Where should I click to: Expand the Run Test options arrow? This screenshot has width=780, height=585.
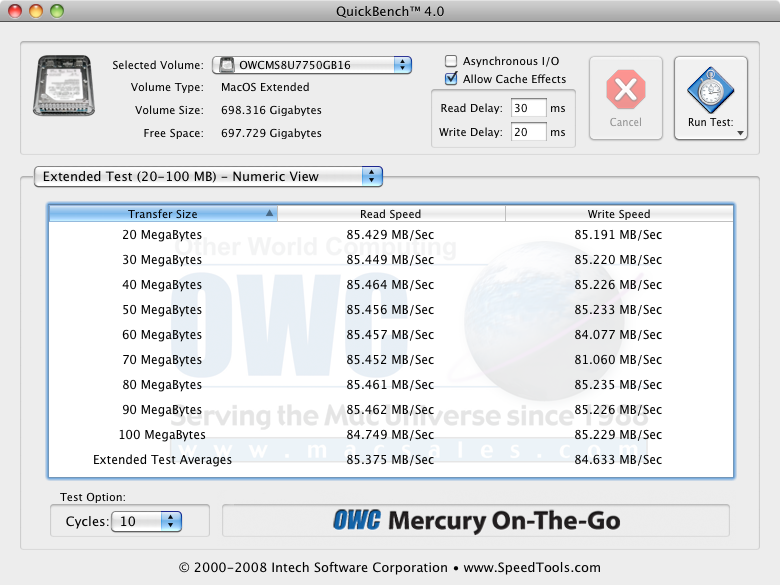tap(740, 133)
